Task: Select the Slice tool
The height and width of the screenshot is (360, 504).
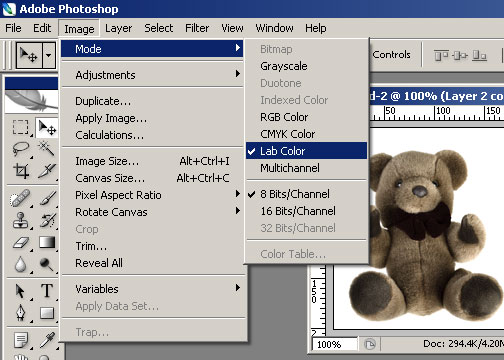Action: (47, 171)
